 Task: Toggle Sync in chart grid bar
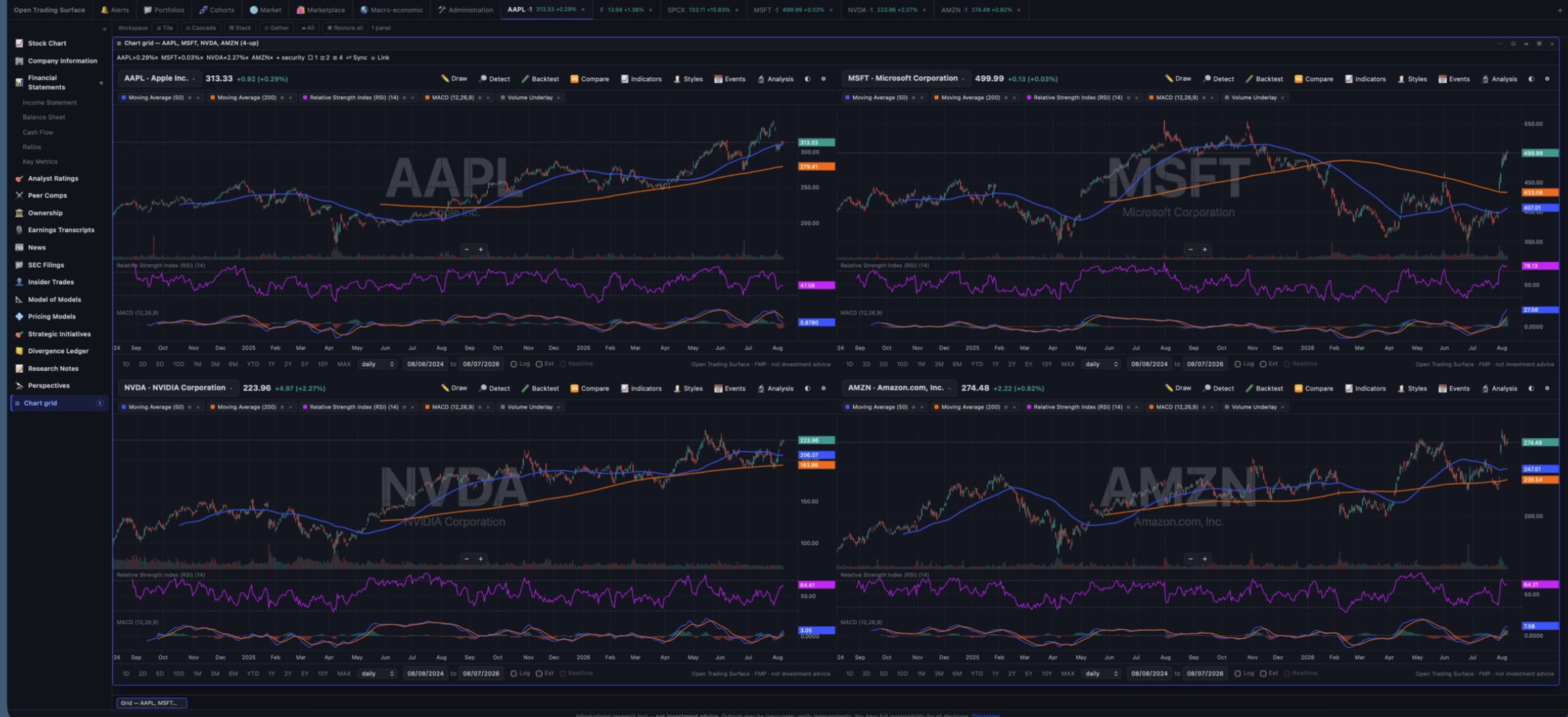[x=356, y=57]
